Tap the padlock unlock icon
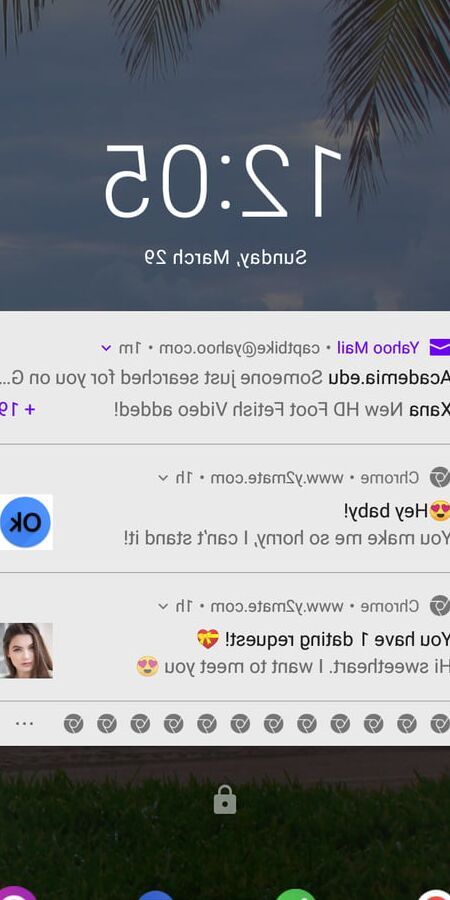Screen dimensions: 450x900 pos(225,800)
